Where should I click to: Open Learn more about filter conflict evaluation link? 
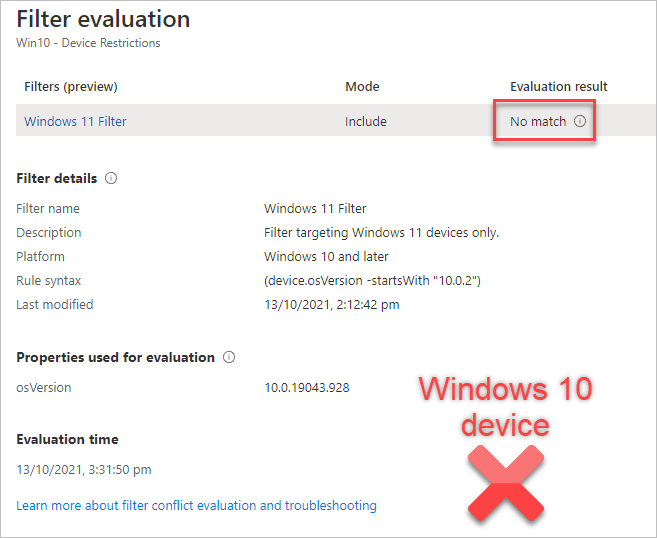(x=196, y=505)
